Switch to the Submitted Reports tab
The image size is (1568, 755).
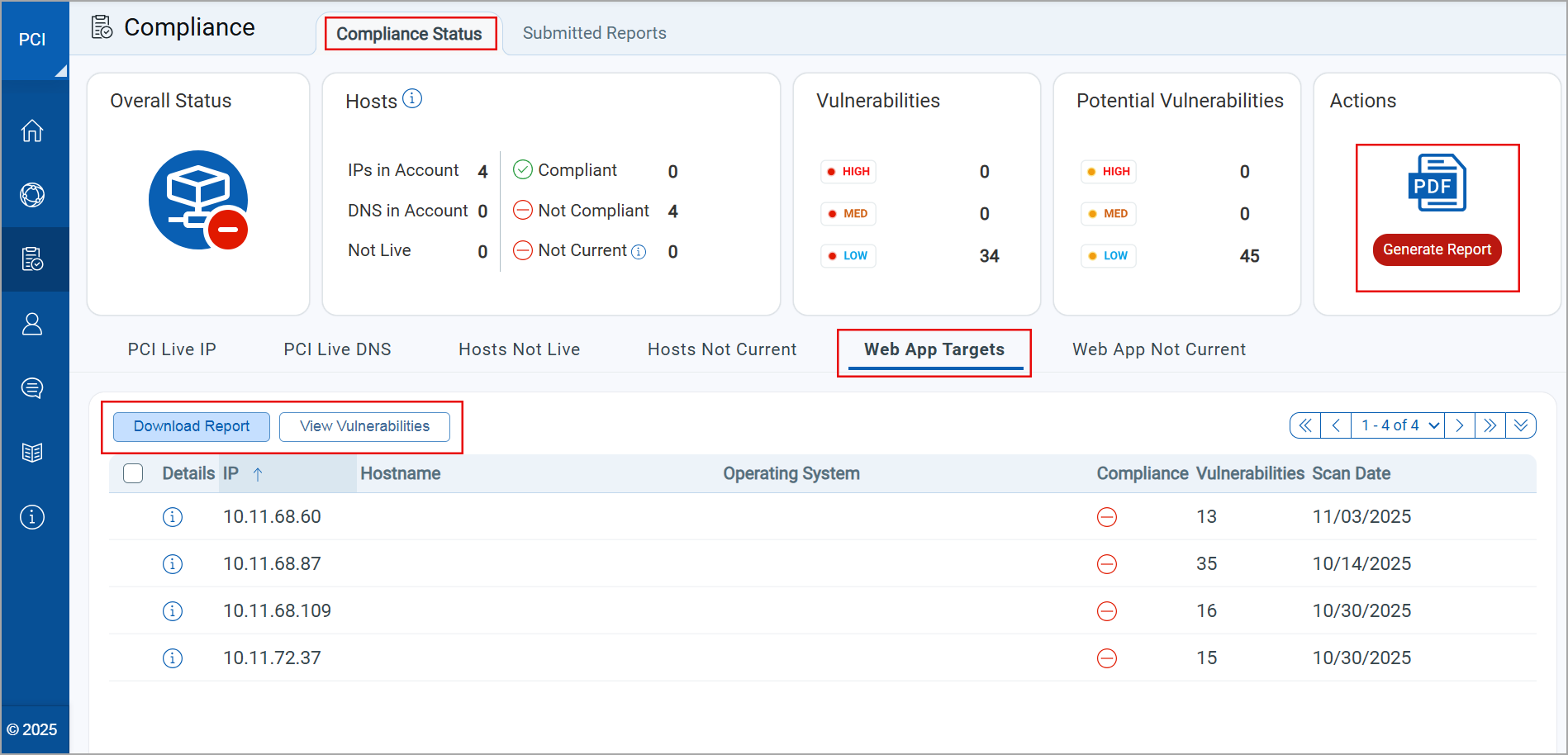click(x=594, y=33)
